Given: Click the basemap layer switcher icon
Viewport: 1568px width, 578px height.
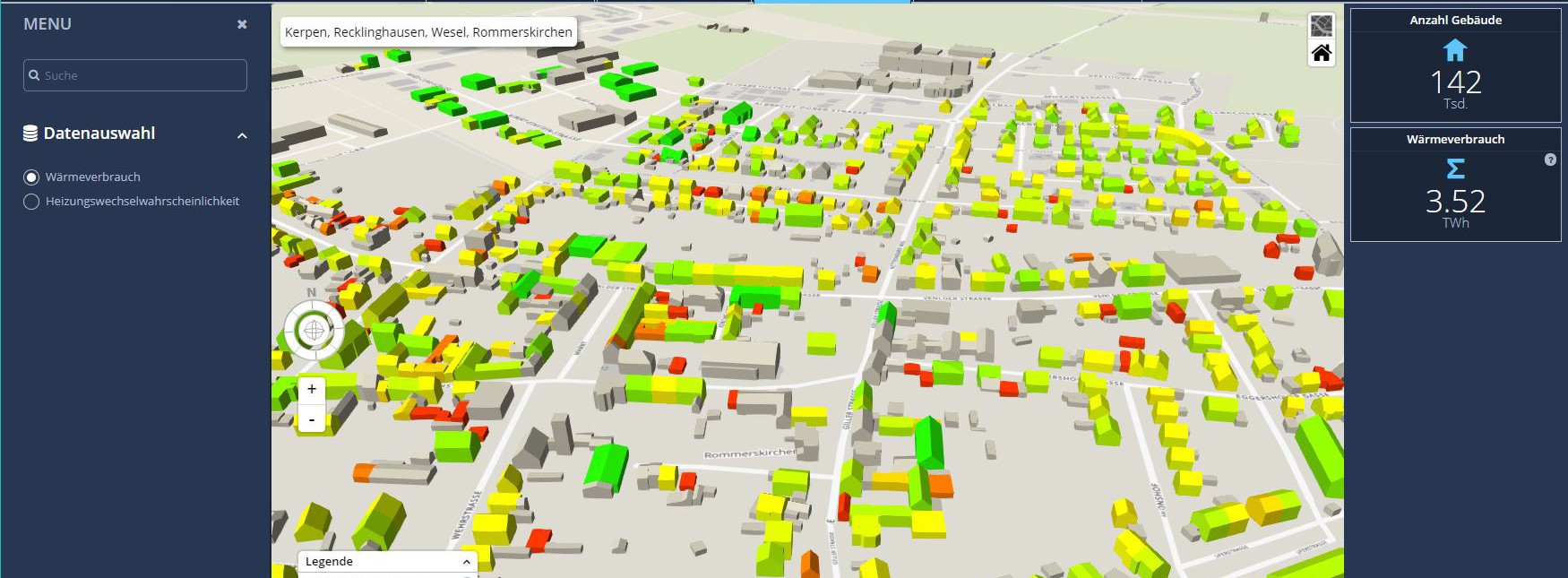Looking at the screenshot, I should pyautogui.click(x=1321, y=26).
